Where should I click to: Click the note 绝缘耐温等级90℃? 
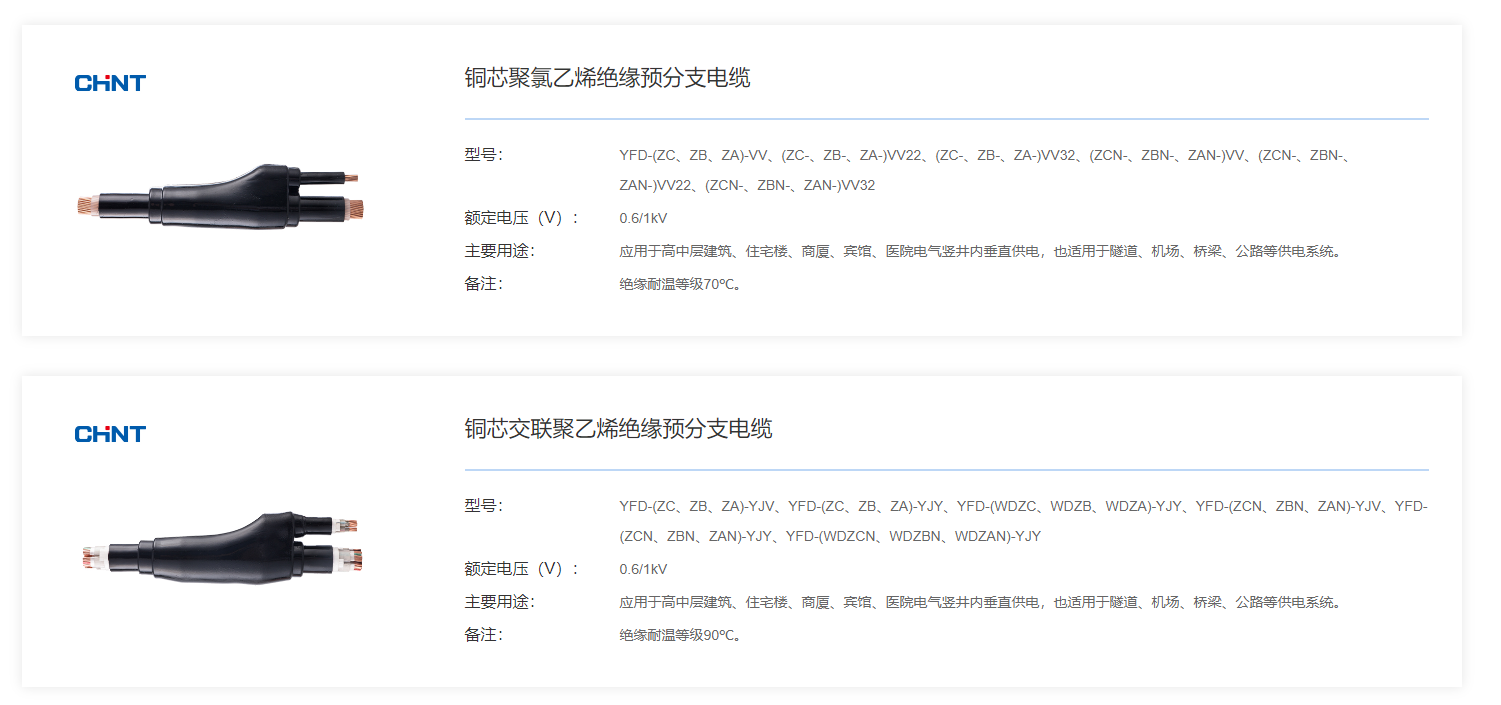[x=681, y=635]
